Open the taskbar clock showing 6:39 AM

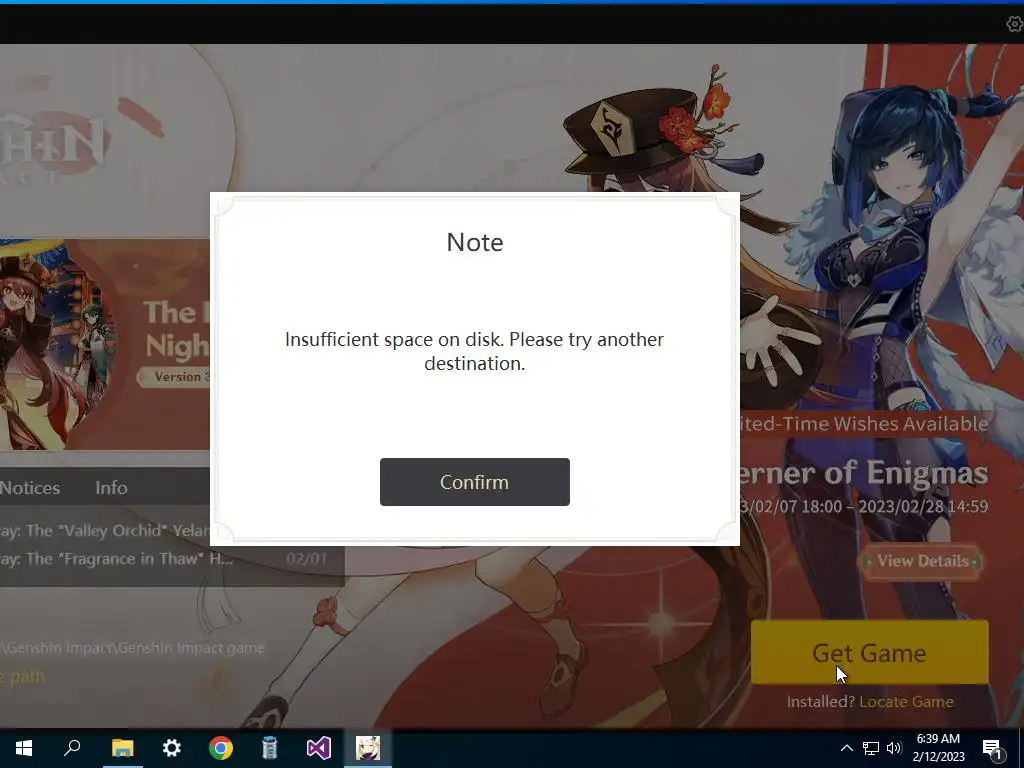coord(938,748)
